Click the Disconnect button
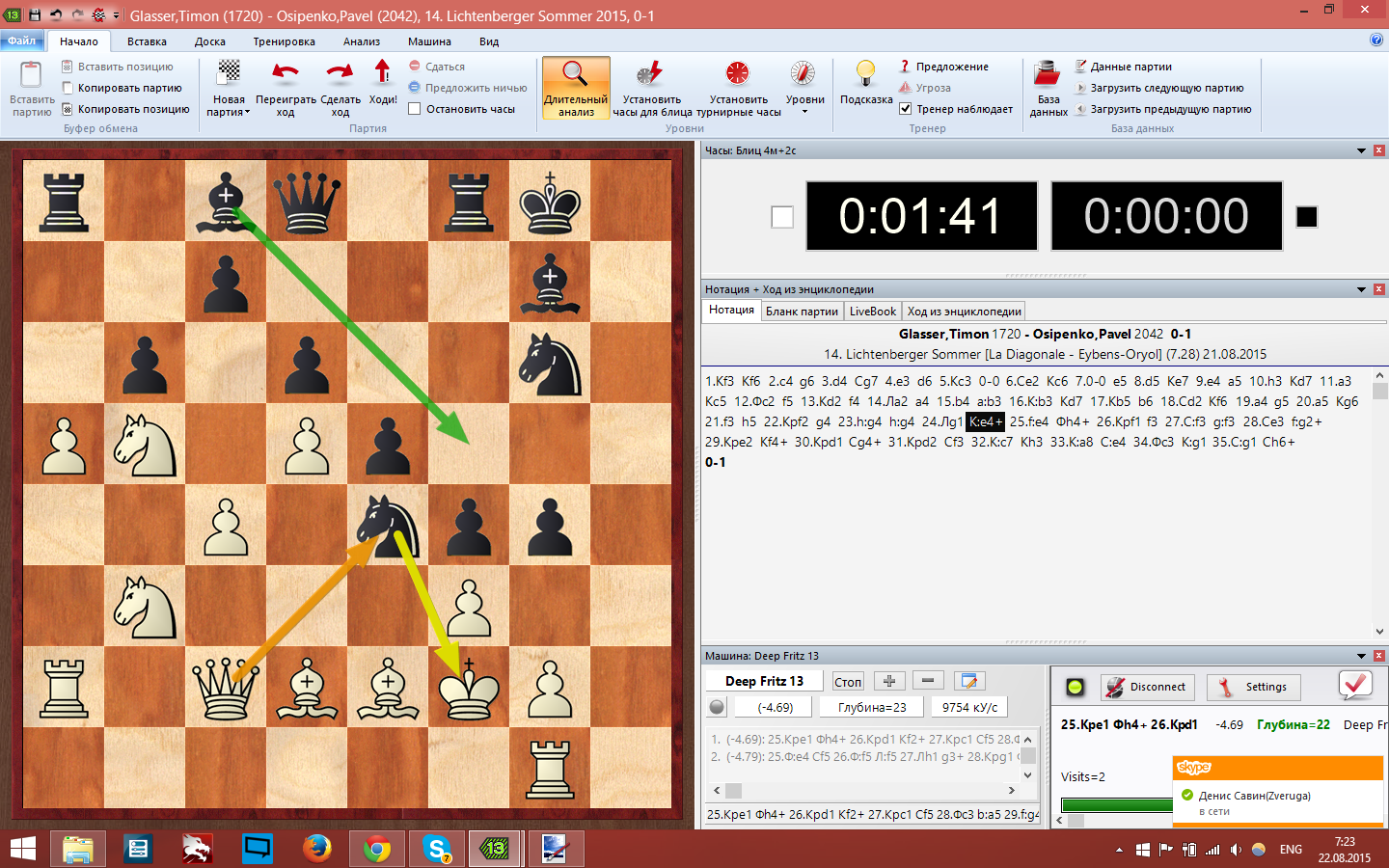The height and width of the screenshot is (868, 1389). [x=1147, y=687]
